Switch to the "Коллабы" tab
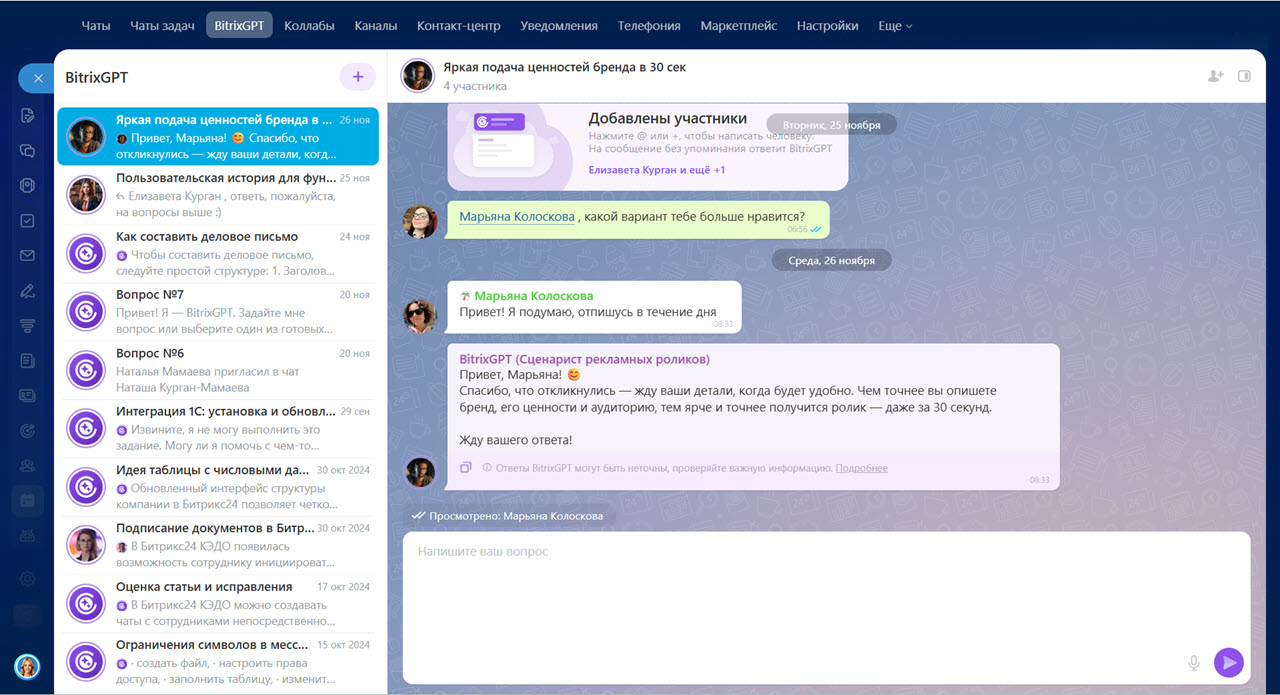The width and height of the screenshot is (1280, 695). click(x=309, y=26)
